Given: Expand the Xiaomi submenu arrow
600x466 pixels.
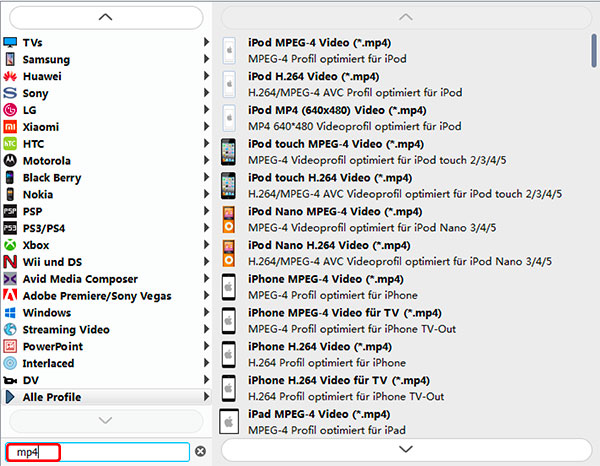Looking at the screenshot, I should pyautogui.click(x=206, y=126).
